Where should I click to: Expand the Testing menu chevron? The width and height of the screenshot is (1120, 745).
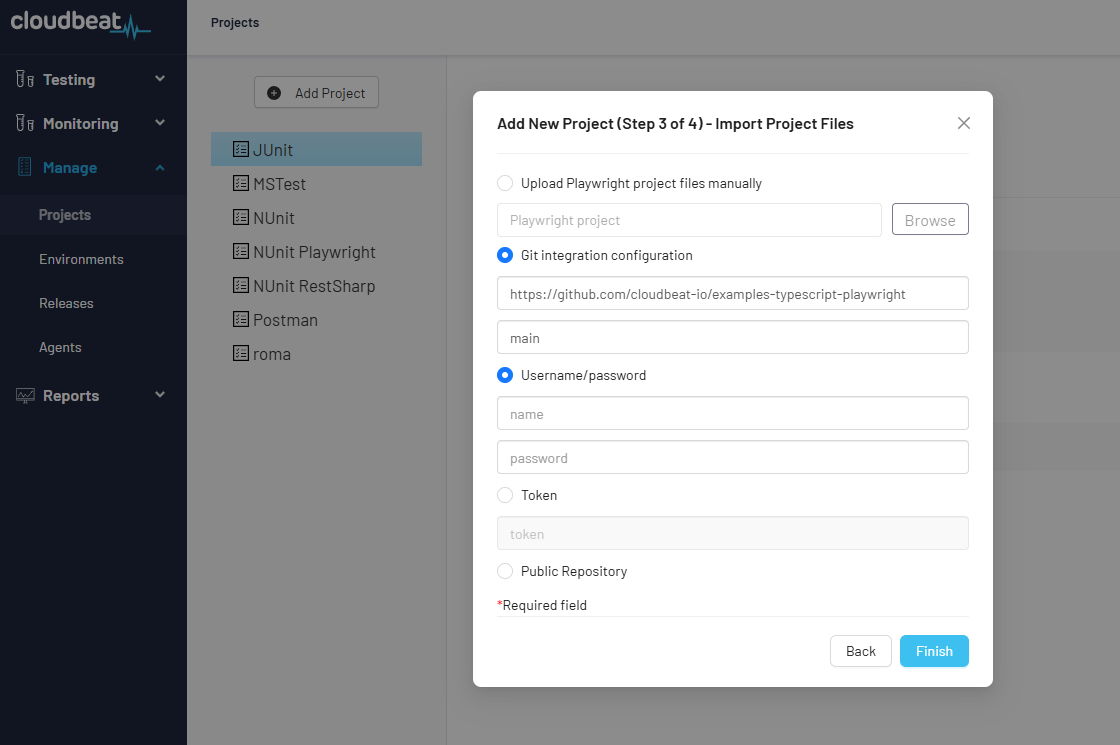pos(160,79)
